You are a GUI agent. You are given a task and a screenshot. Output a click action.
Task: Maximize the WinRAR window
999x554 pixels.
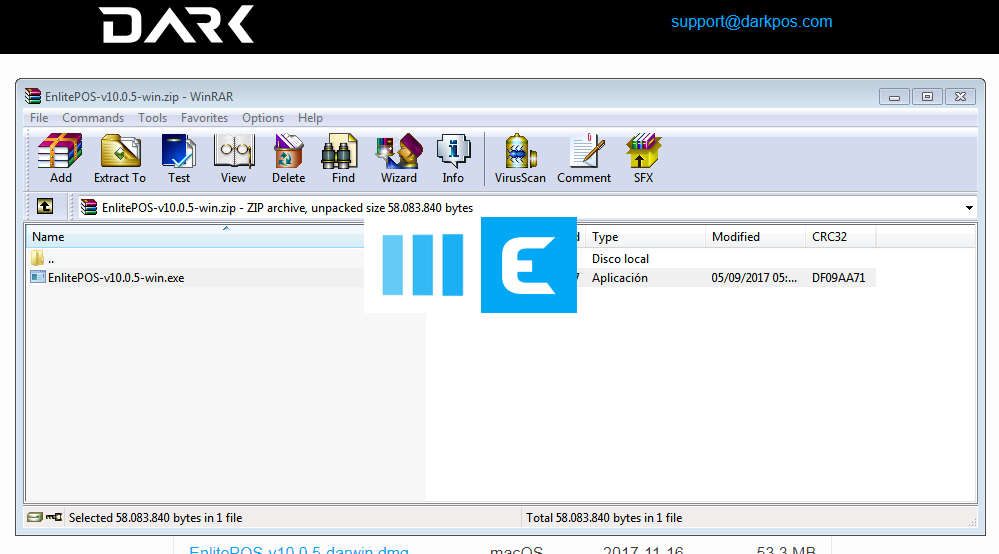(928, 97)
